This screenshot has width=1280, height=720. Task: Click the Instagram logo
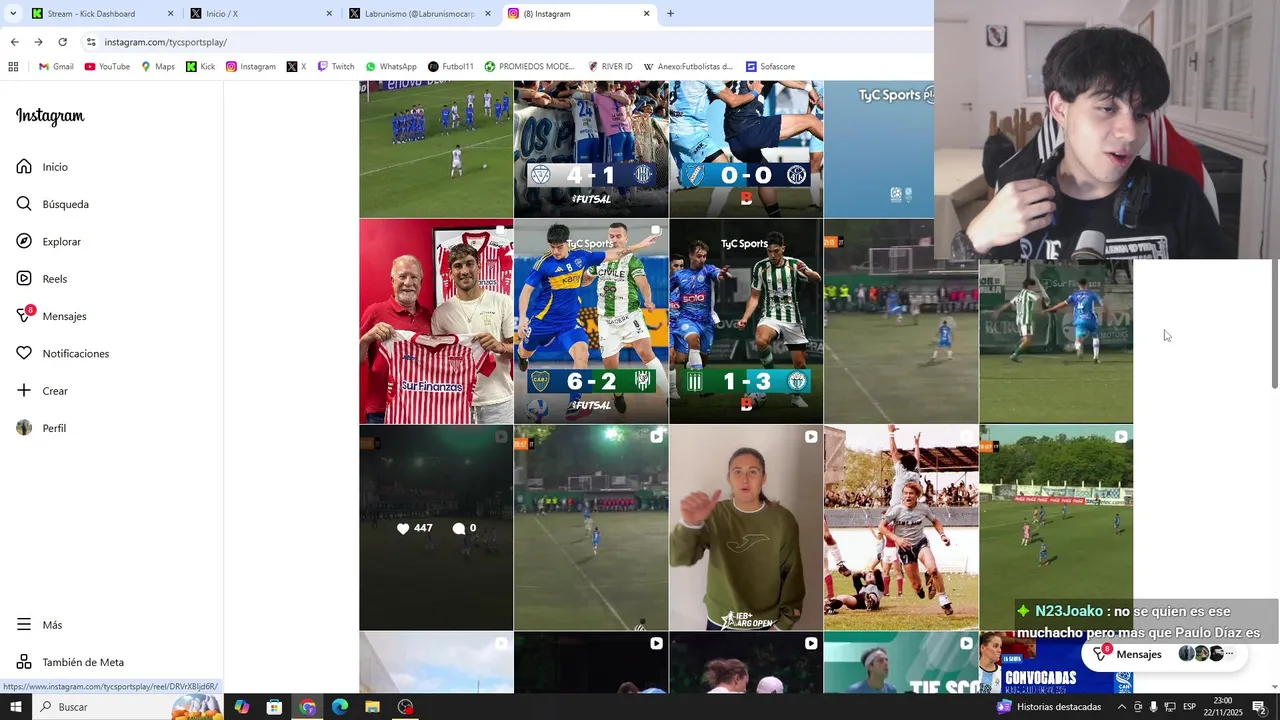click(50, 116)
